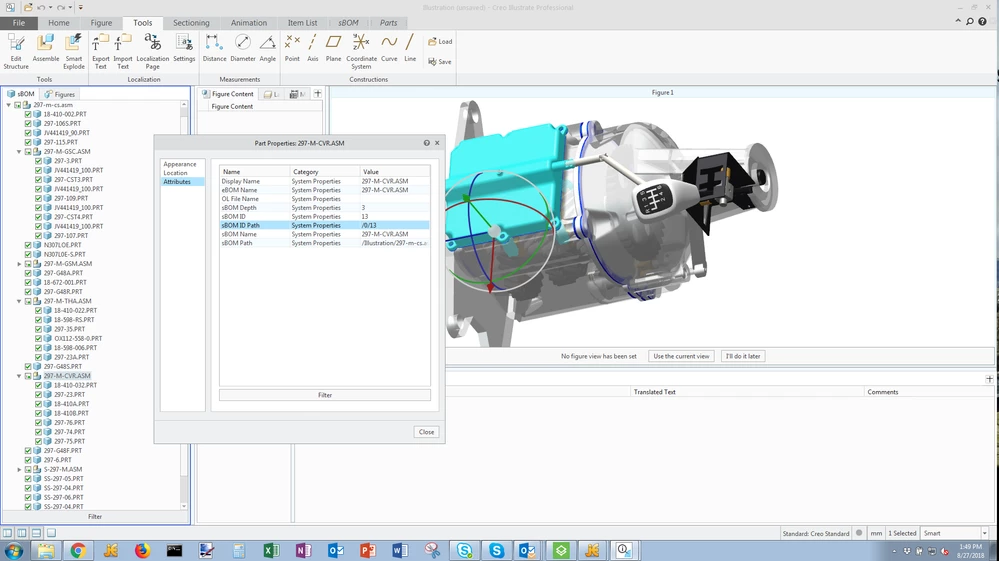Viewport: 999px width, 561px height.
Task: Toggle 297-115.PRT checkbox
Action: coord(28,142)
